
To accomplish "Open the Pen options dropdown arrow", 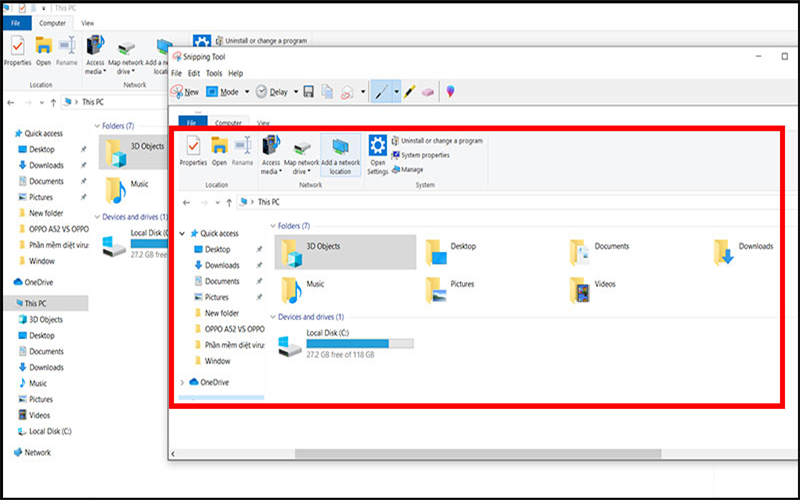I will pos(396,92).
